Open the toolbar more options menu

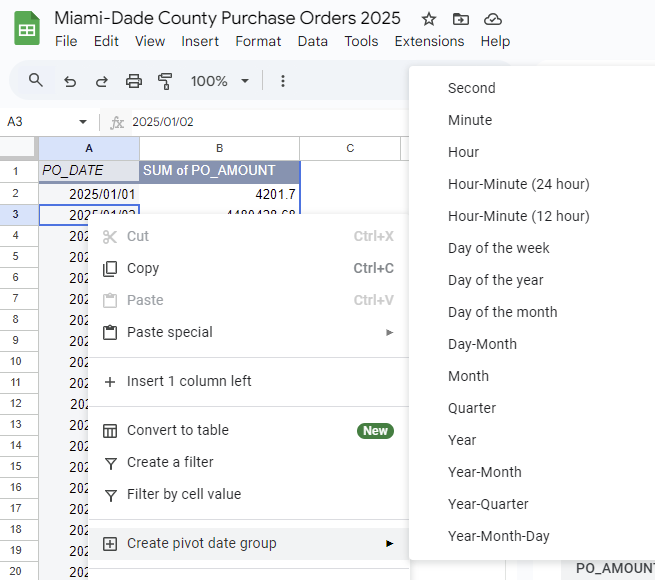coord(283,81)
